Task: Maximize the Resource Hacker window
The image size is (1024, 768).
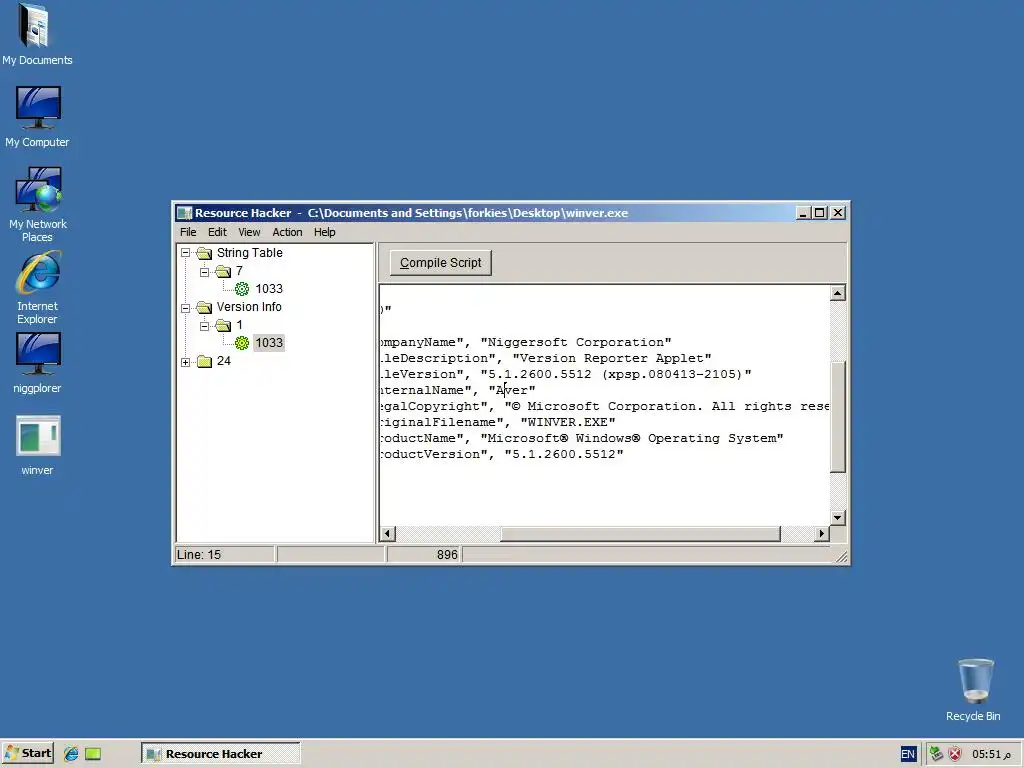Action: pyautogui.click(x=820, y=213)
